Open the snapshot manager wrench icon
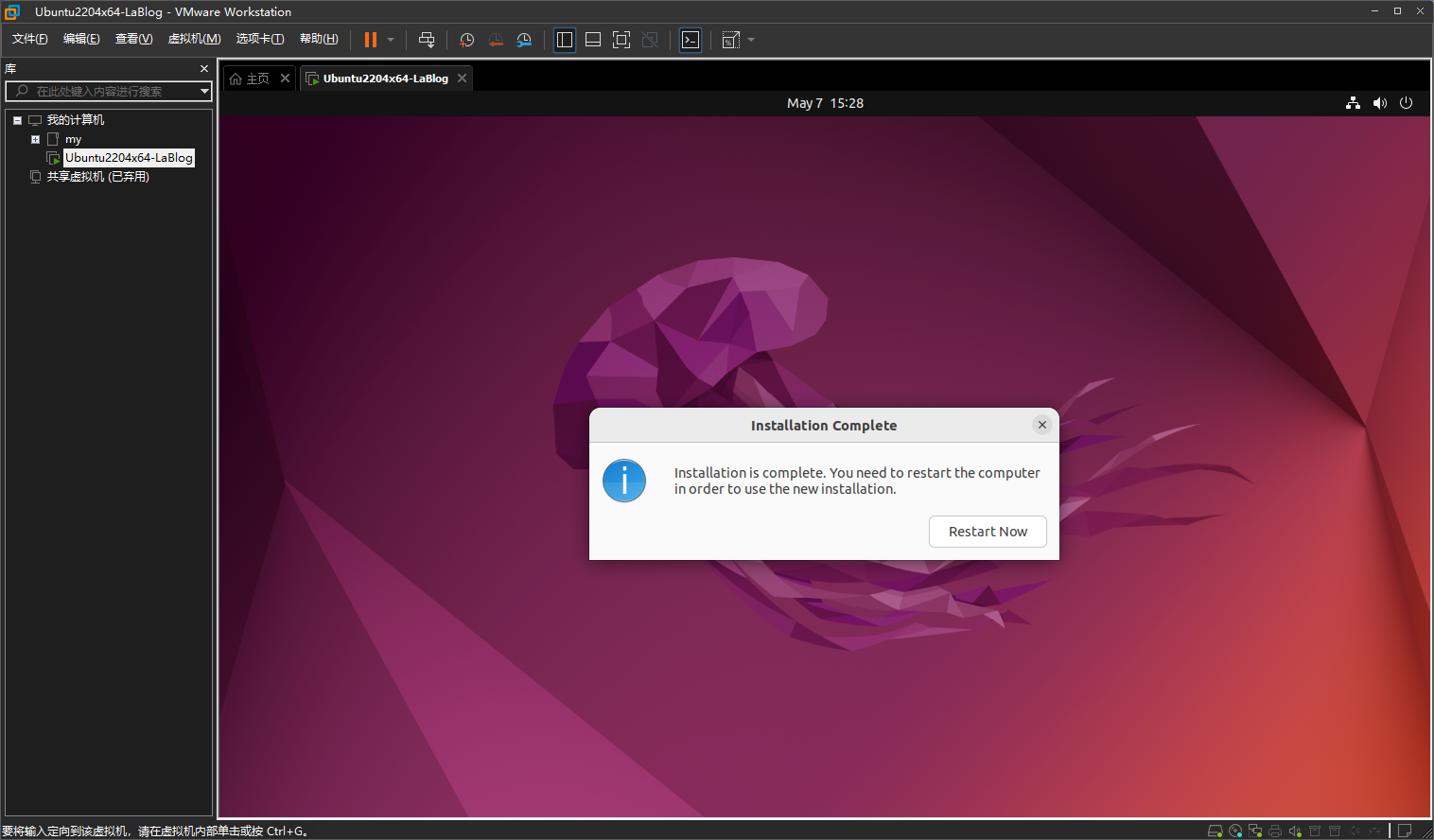 tap(524, 40)
